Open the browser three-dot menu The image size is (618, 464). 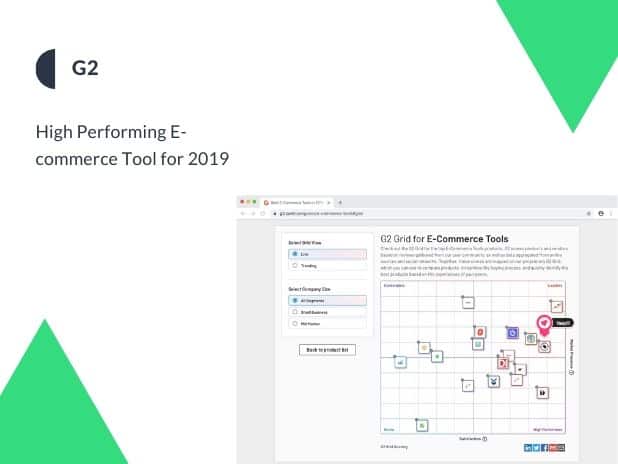[x=611, y=214]
